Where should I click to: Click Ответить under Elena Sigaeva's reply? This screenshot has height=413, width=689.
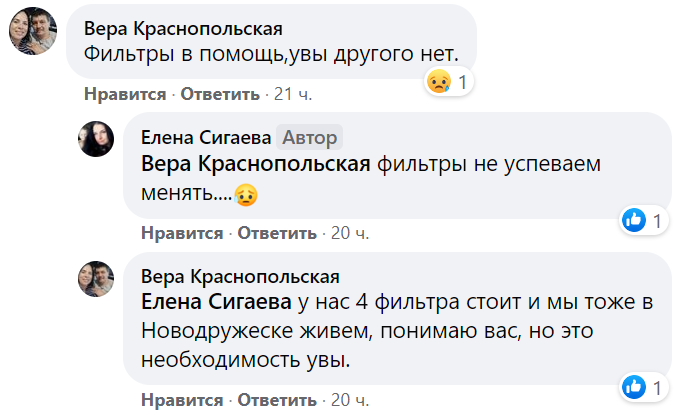[x=277, y=233]
